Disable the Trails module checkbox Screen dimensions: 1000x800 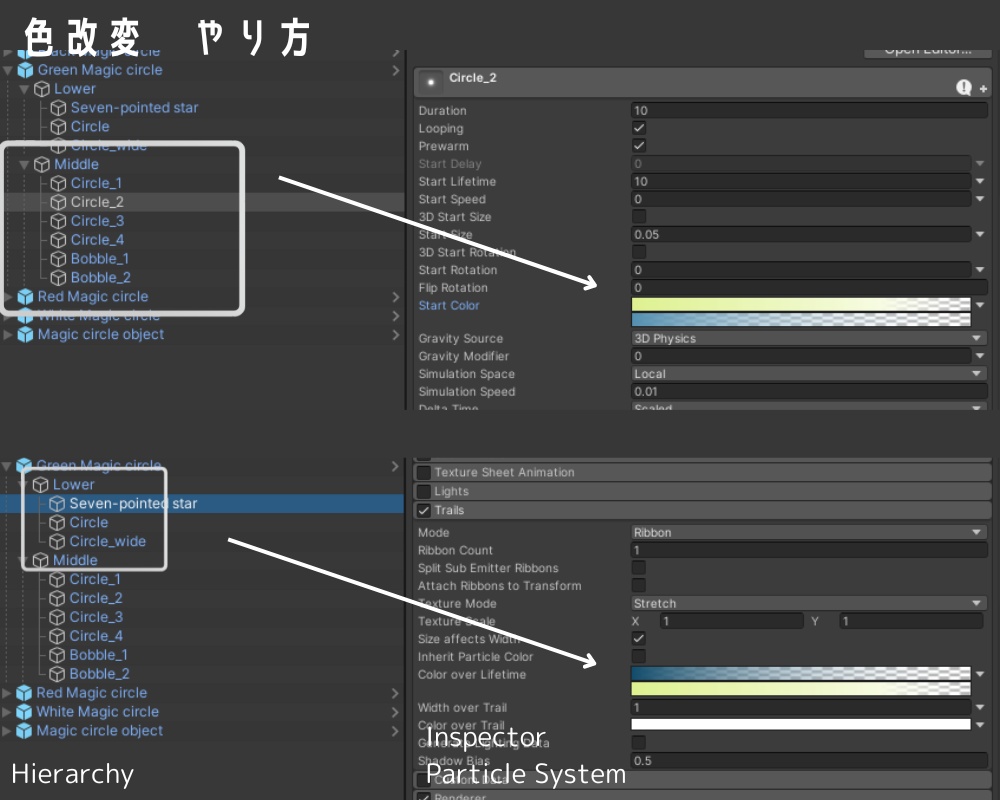pyautogui.click(x=423, y=510)
